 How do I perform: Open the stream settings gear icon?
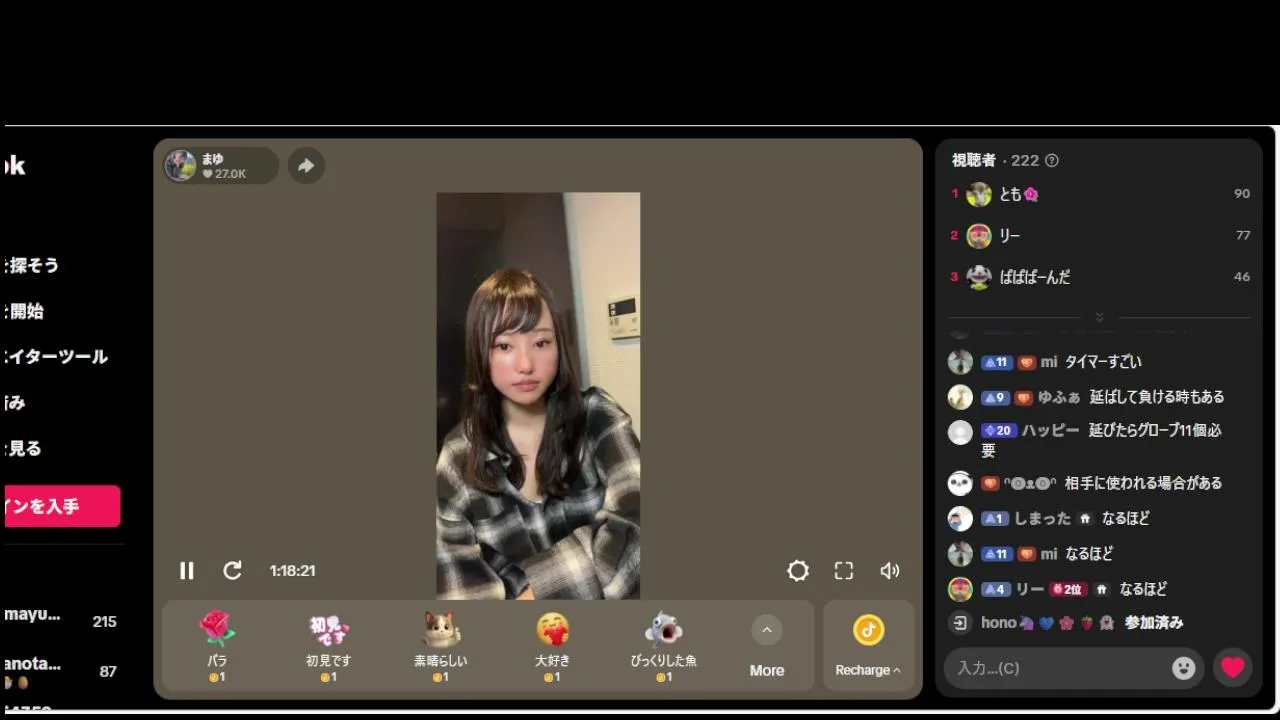[798, 570]
